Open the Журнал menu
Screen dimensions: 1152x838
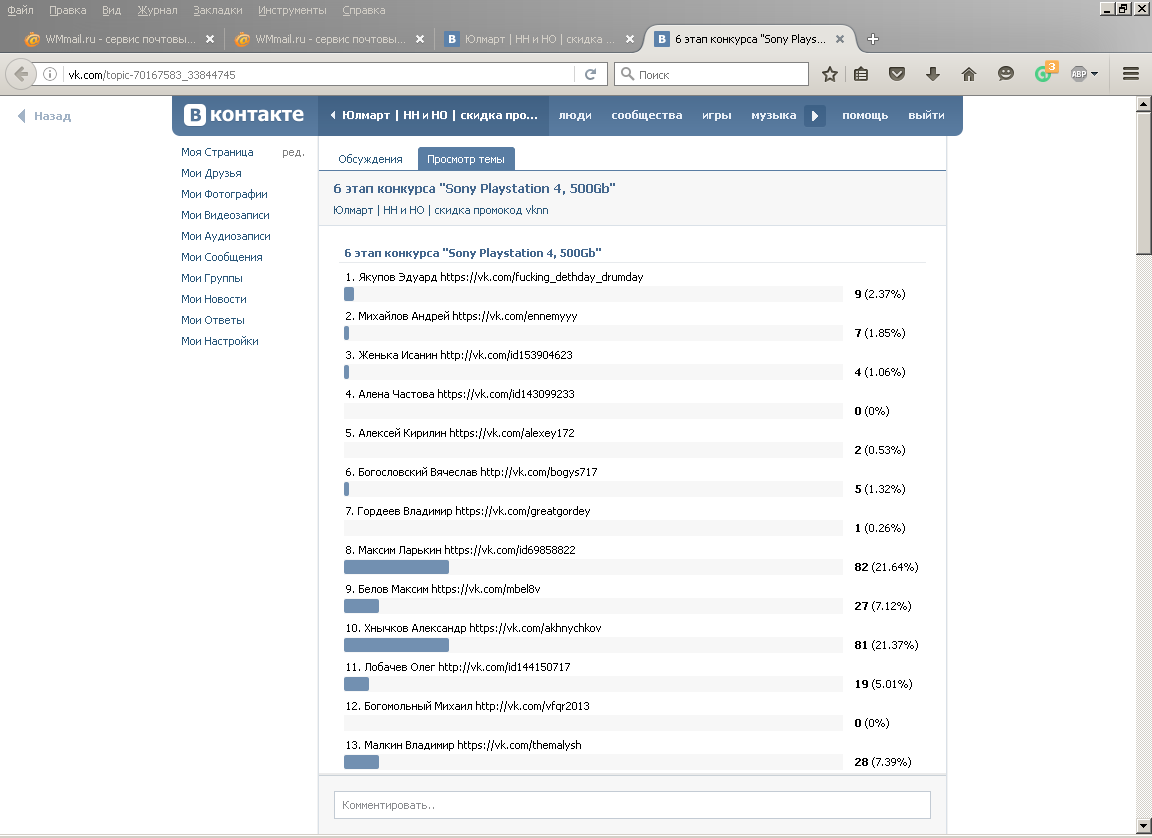point(157,10)
